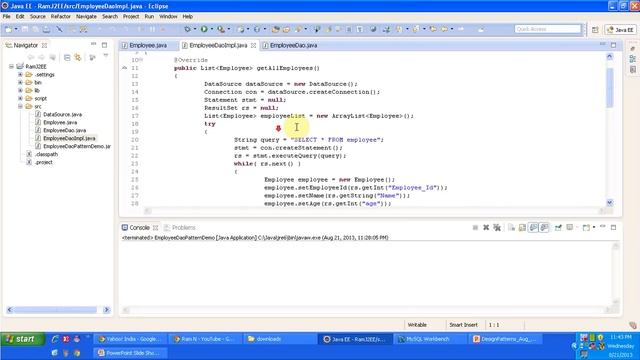Click the Debug bug toolbar icon
Image resolution: width=640 pixels, height=360 pixels.
[187, 29]
